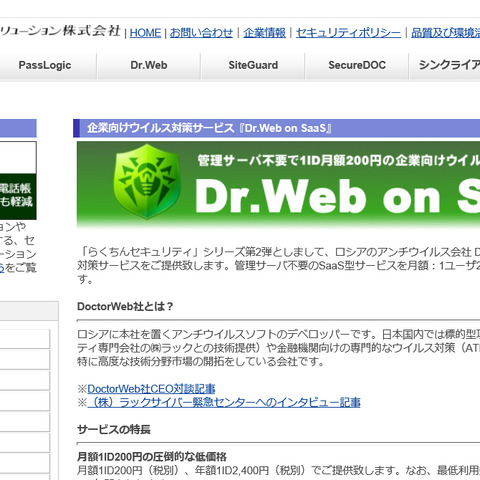Click the リューション株式会社 company name
The height and width of the screenshot is (480, 480).
(60, 31)
